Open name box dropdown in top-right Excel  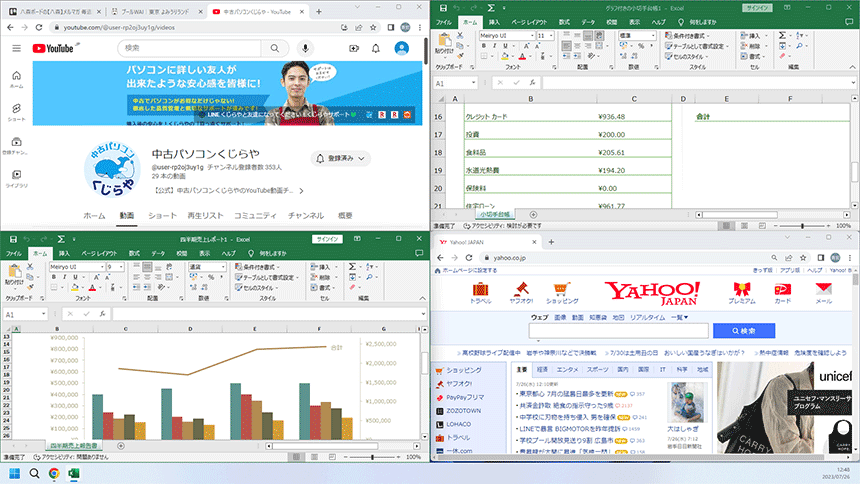pyautogui.click(x=473, y=83)
